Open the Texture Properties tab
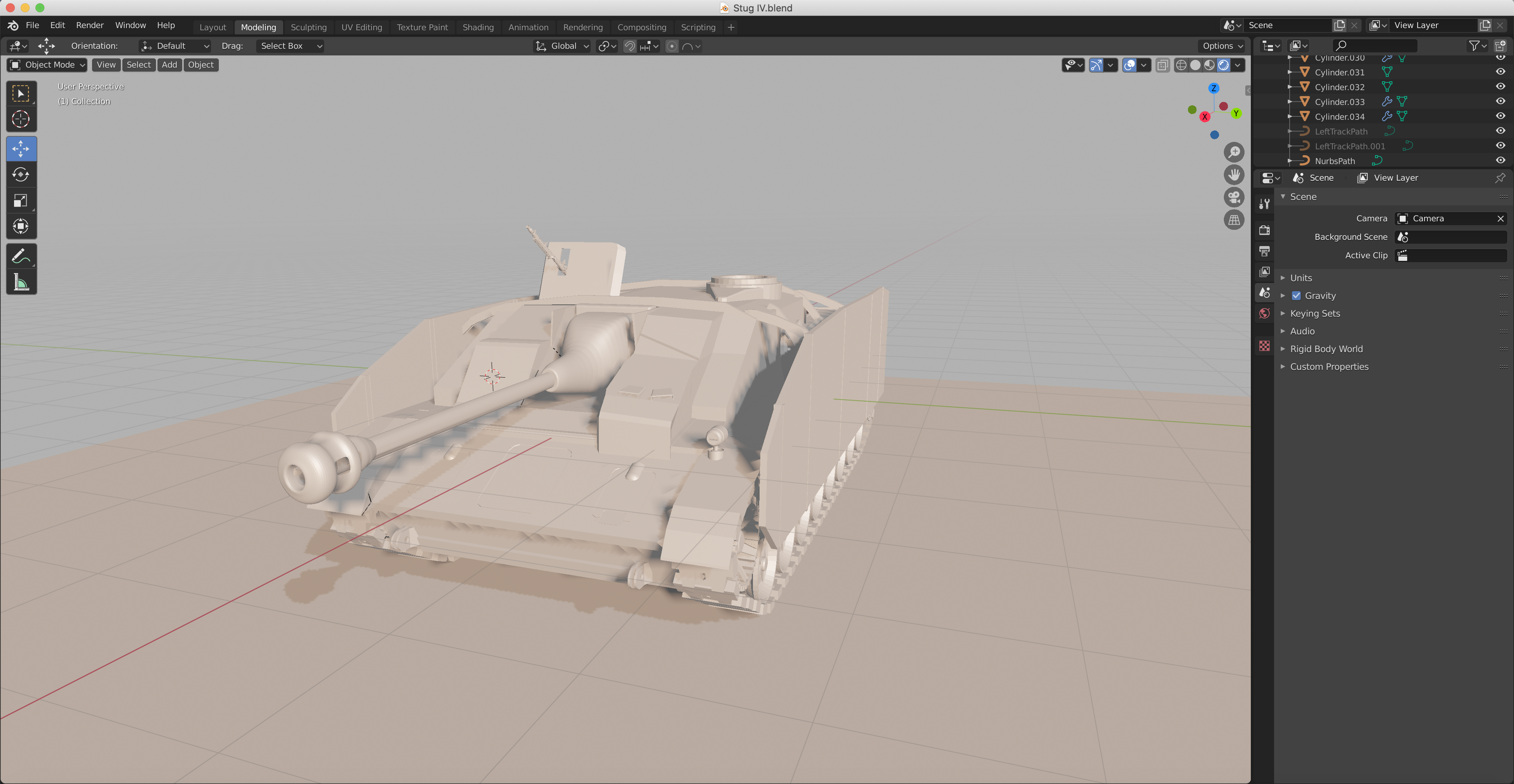Image resolution: width=1514 pixels, height=784 pixels. click(x=1264, y=346)
